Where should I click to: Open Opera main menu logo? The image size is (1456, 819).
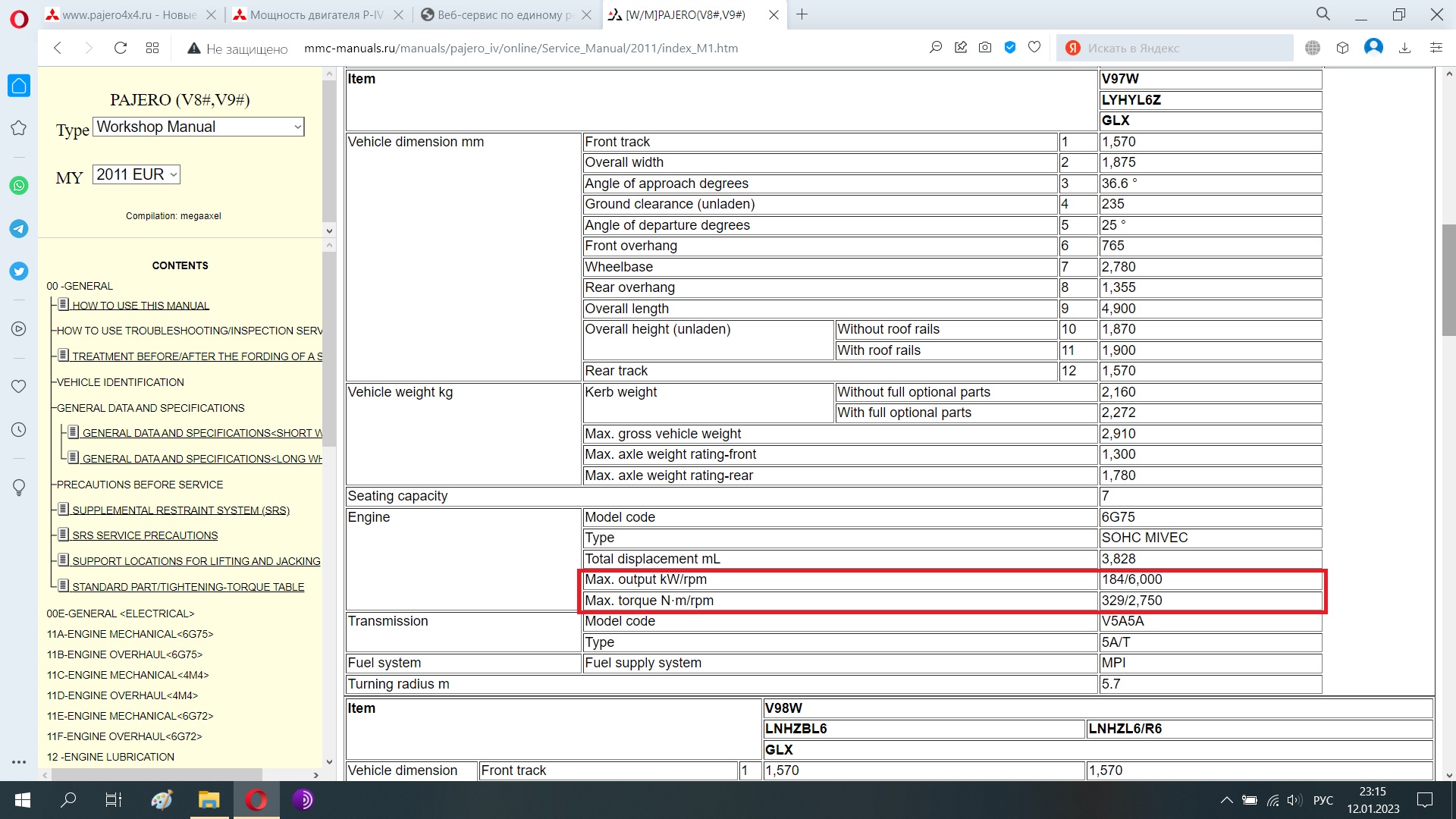point(19,17)
